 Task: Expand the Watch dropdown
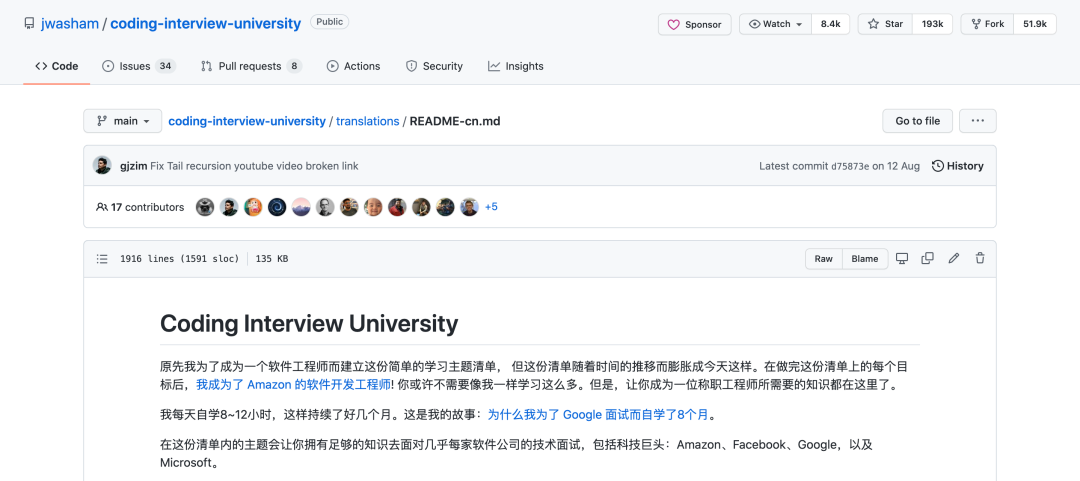[776, 24]
